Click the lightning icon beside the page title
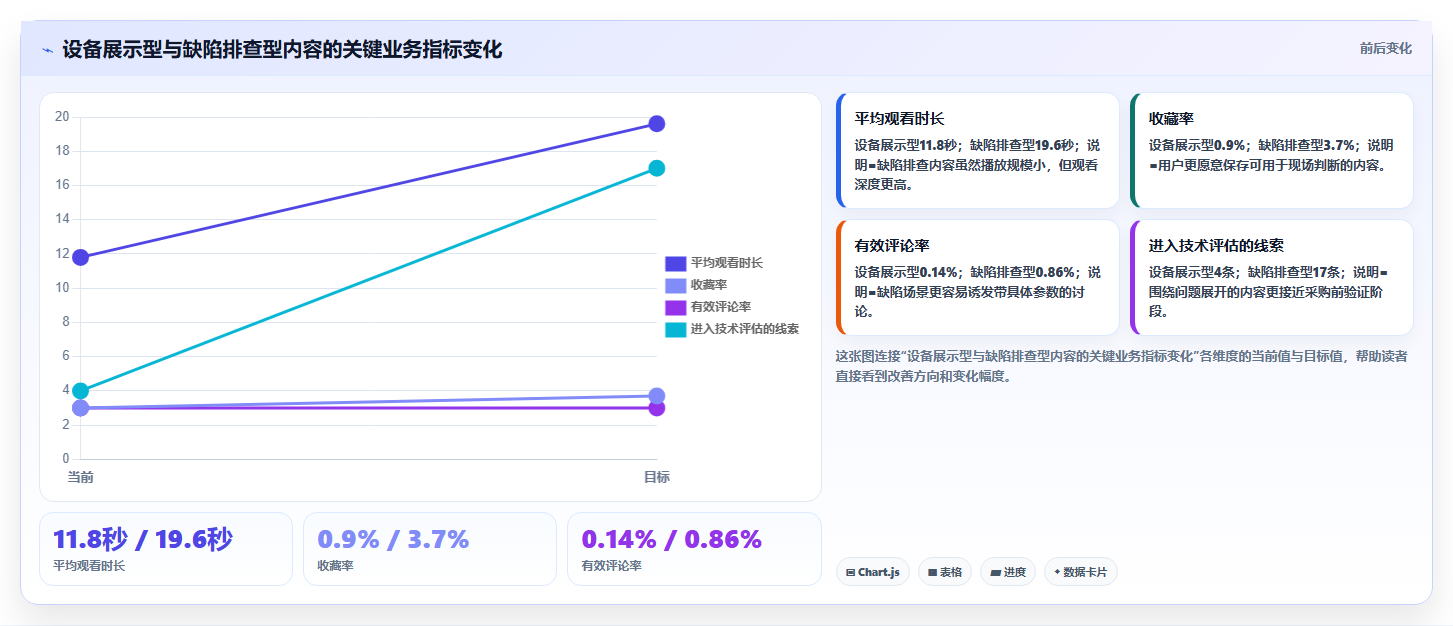 [x=47, y=50]
